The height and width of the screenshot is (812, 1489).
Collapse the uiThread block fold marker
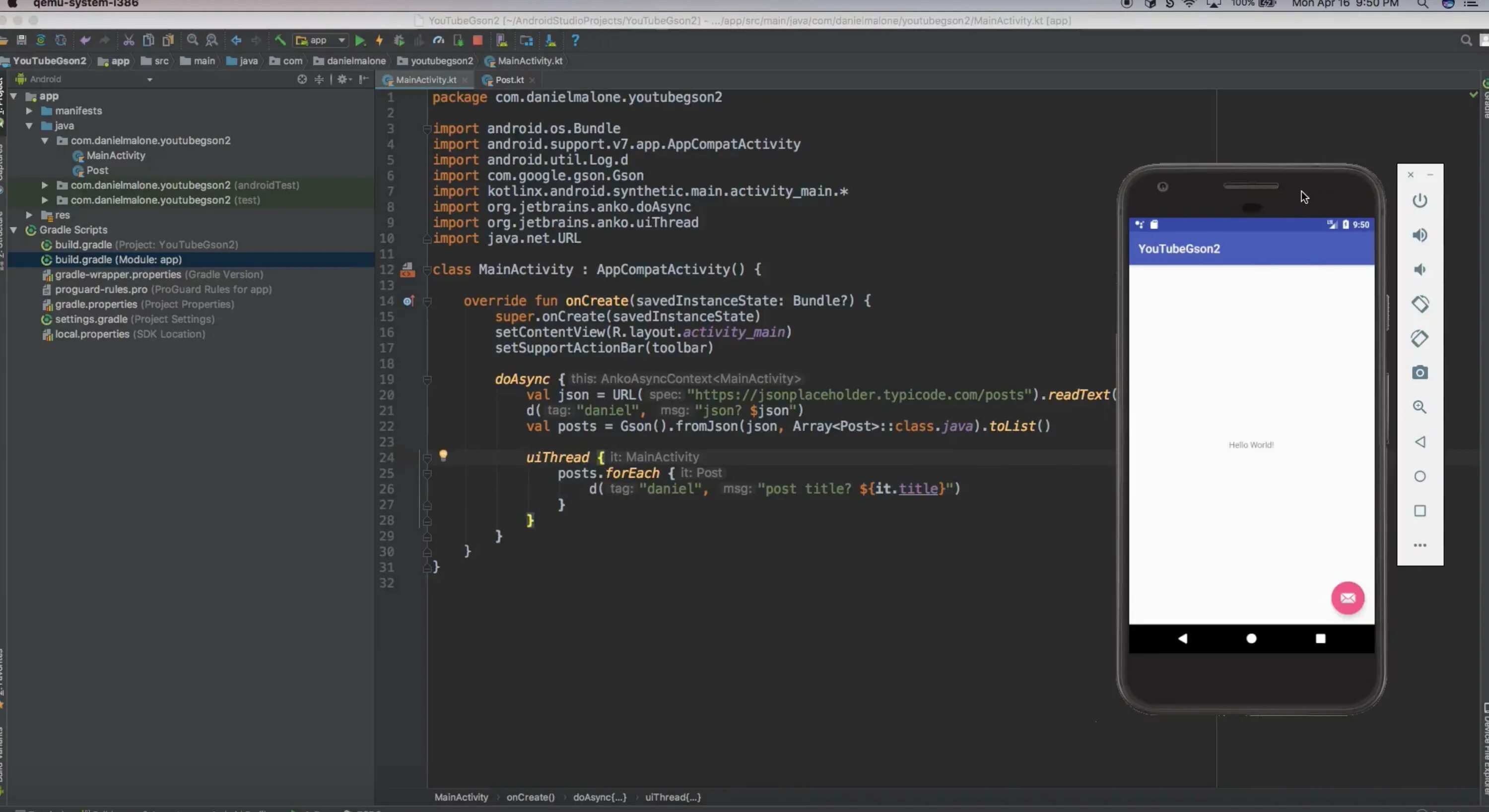point(427,458)
